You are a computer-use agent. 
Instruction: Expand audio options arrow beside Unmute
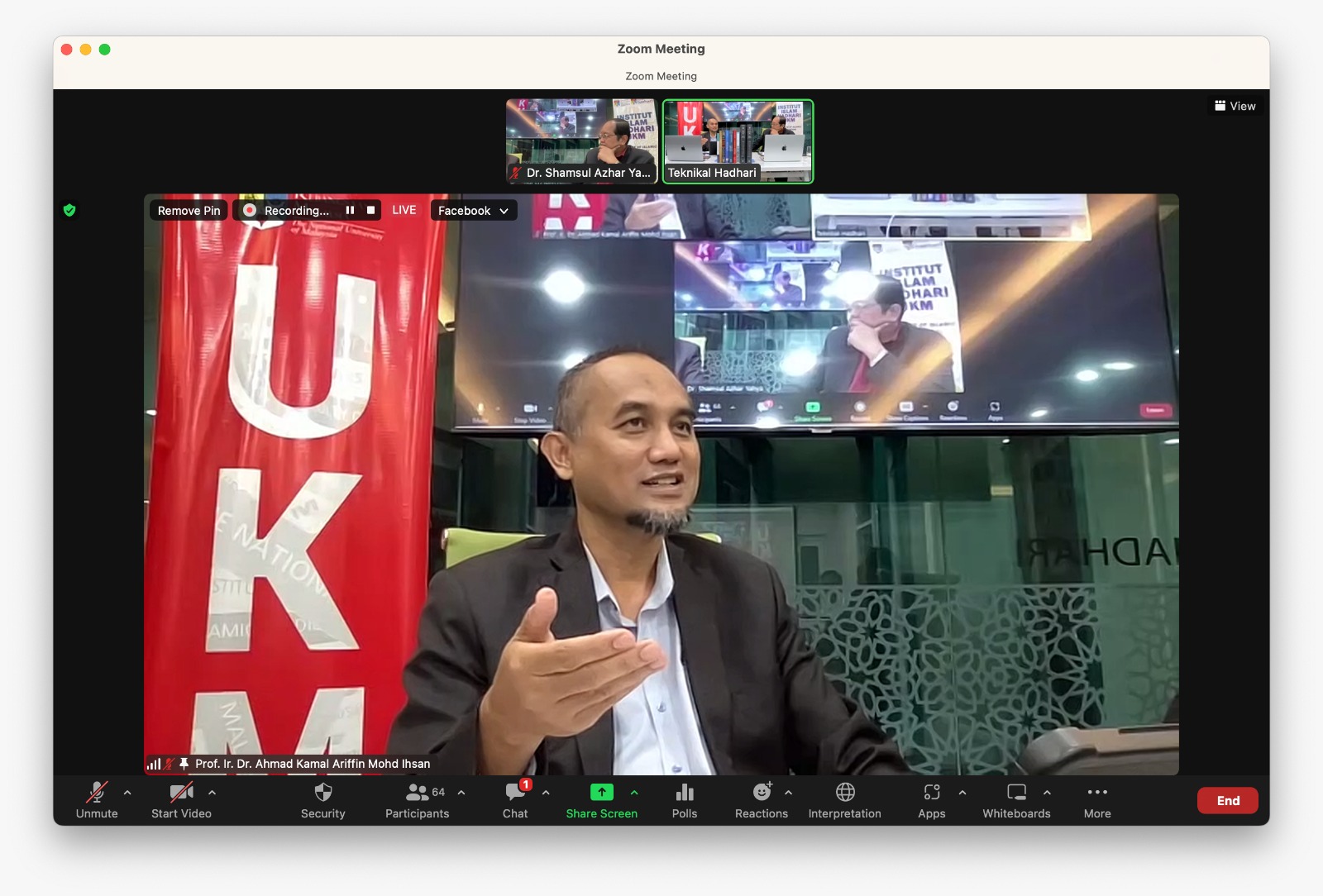[127, 793]
